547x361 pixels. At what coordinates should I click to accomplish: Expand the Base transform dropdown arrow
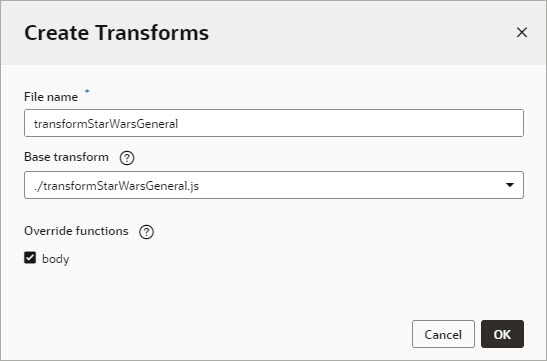coord(510,185)
